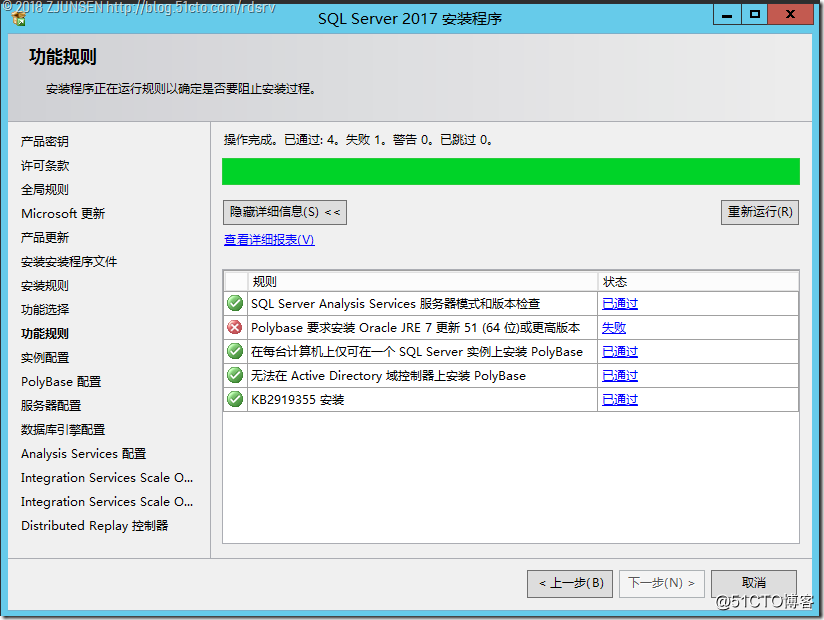The width and height of the screenshot is (824, 620).
Task: Click the green completed progress bar
Action: (511, 171)
